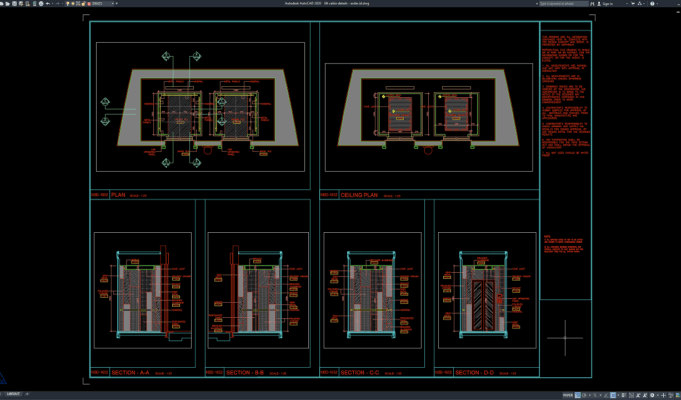This screenshot has height=400, width=681.
Task: Click the Redo arrow in quick access toolbar
Action: click(x=57, y=3)
